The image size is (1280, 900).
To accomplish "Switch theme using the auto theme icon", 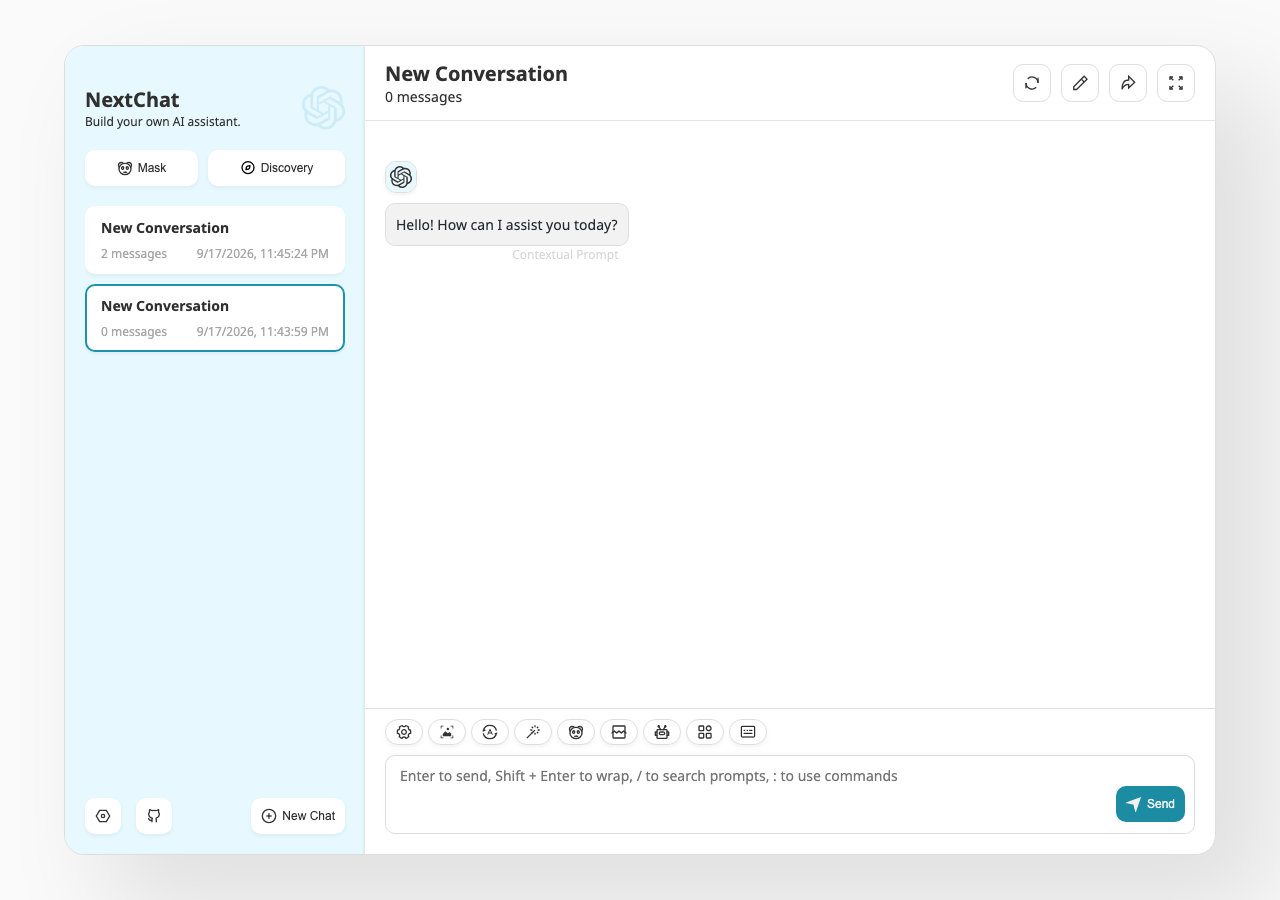I will coord(490,732).
